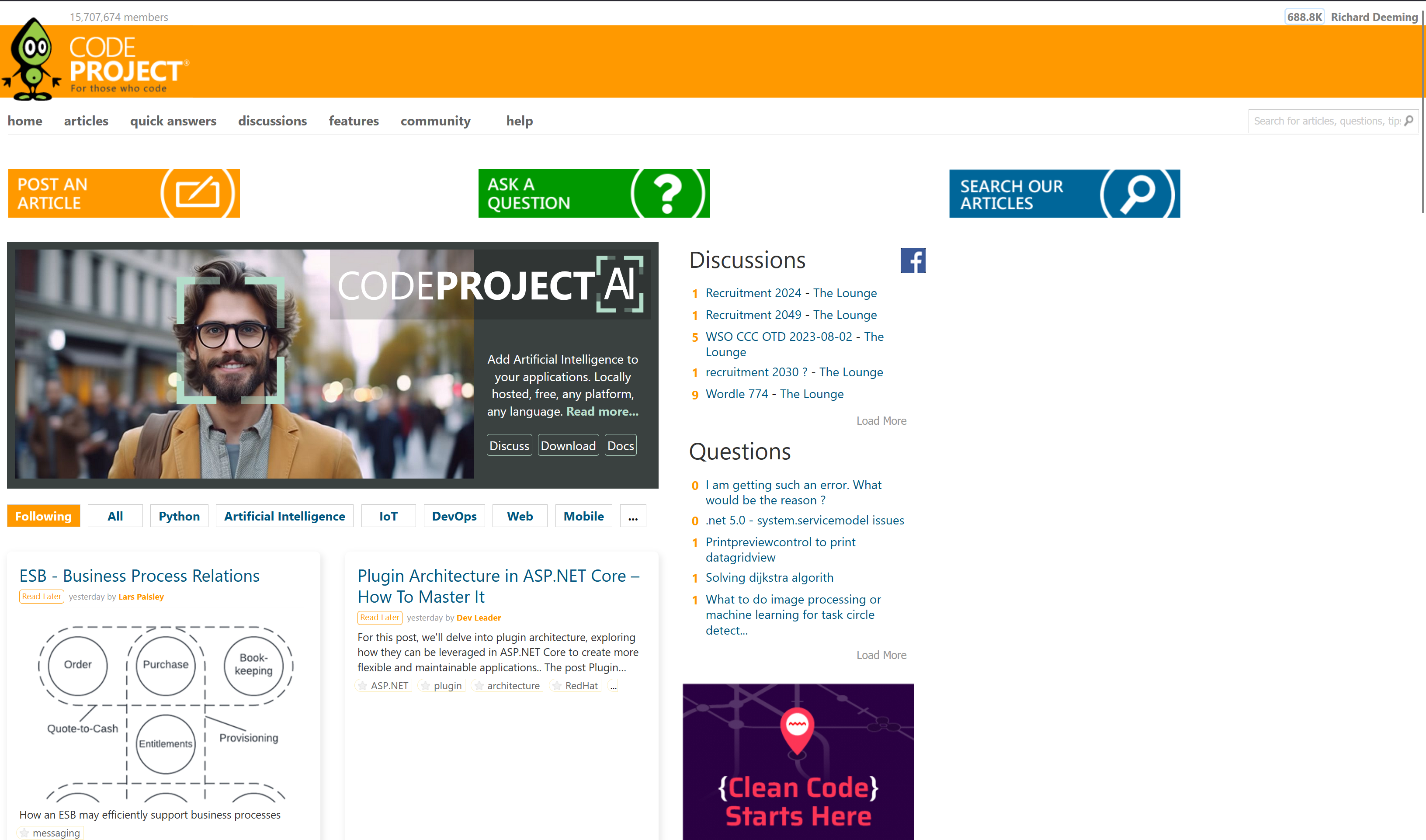Image resolution: width=1426 pixels, height=840 pixels.
Task: Select the Python filter tab
Action: tap(179, 516)
